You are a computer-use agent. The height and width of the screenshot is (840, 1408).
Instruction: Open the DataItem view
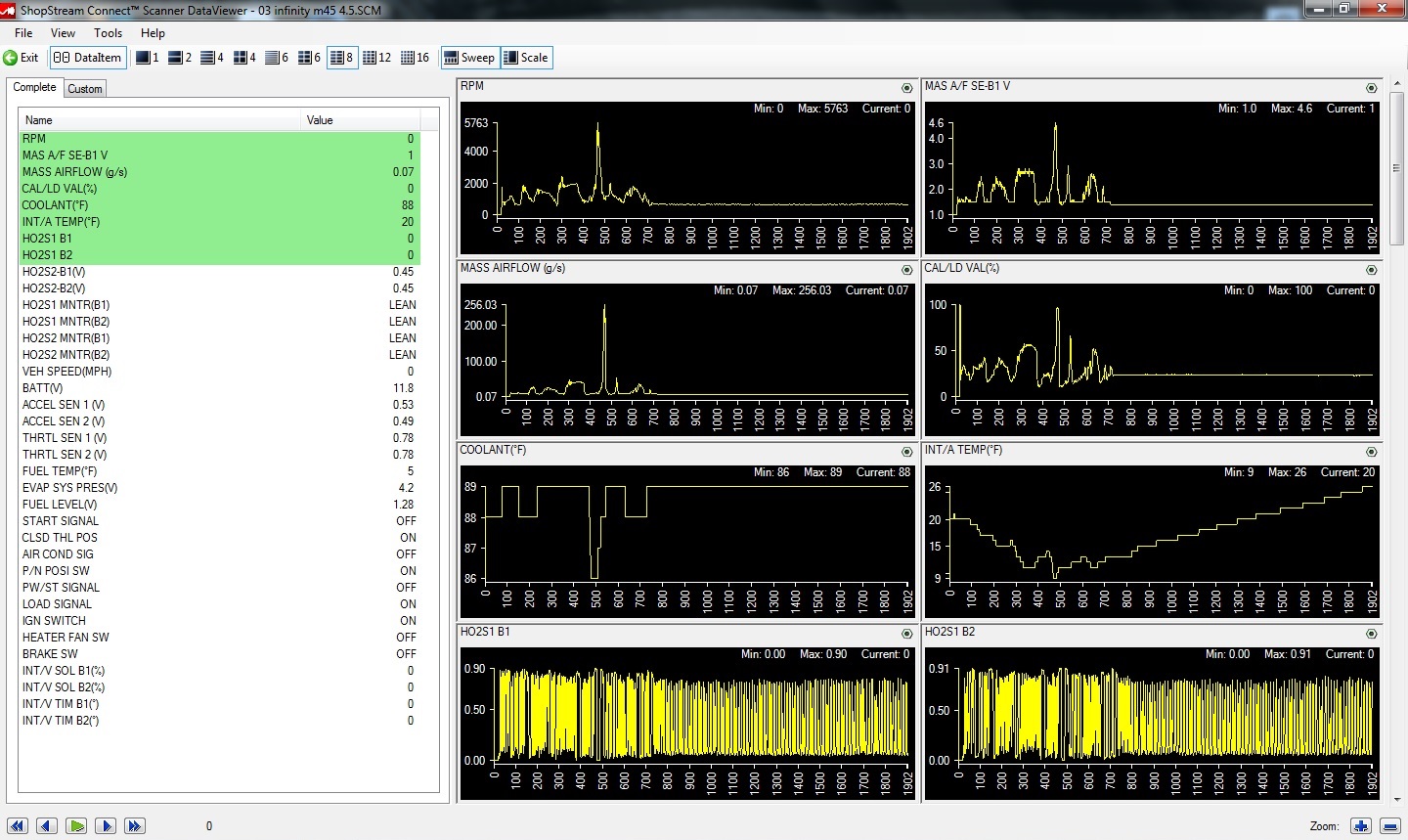point(88,58)
